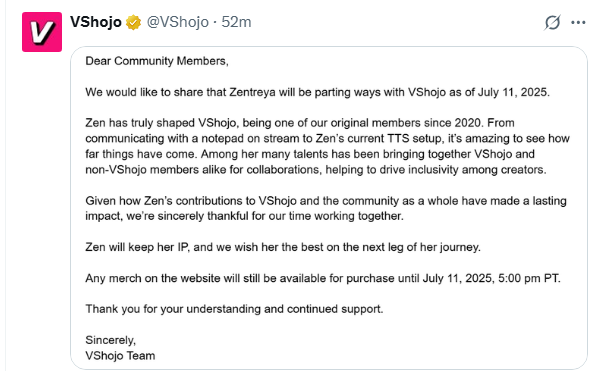Open the Grok explain-this-post icon

point(552,22)
